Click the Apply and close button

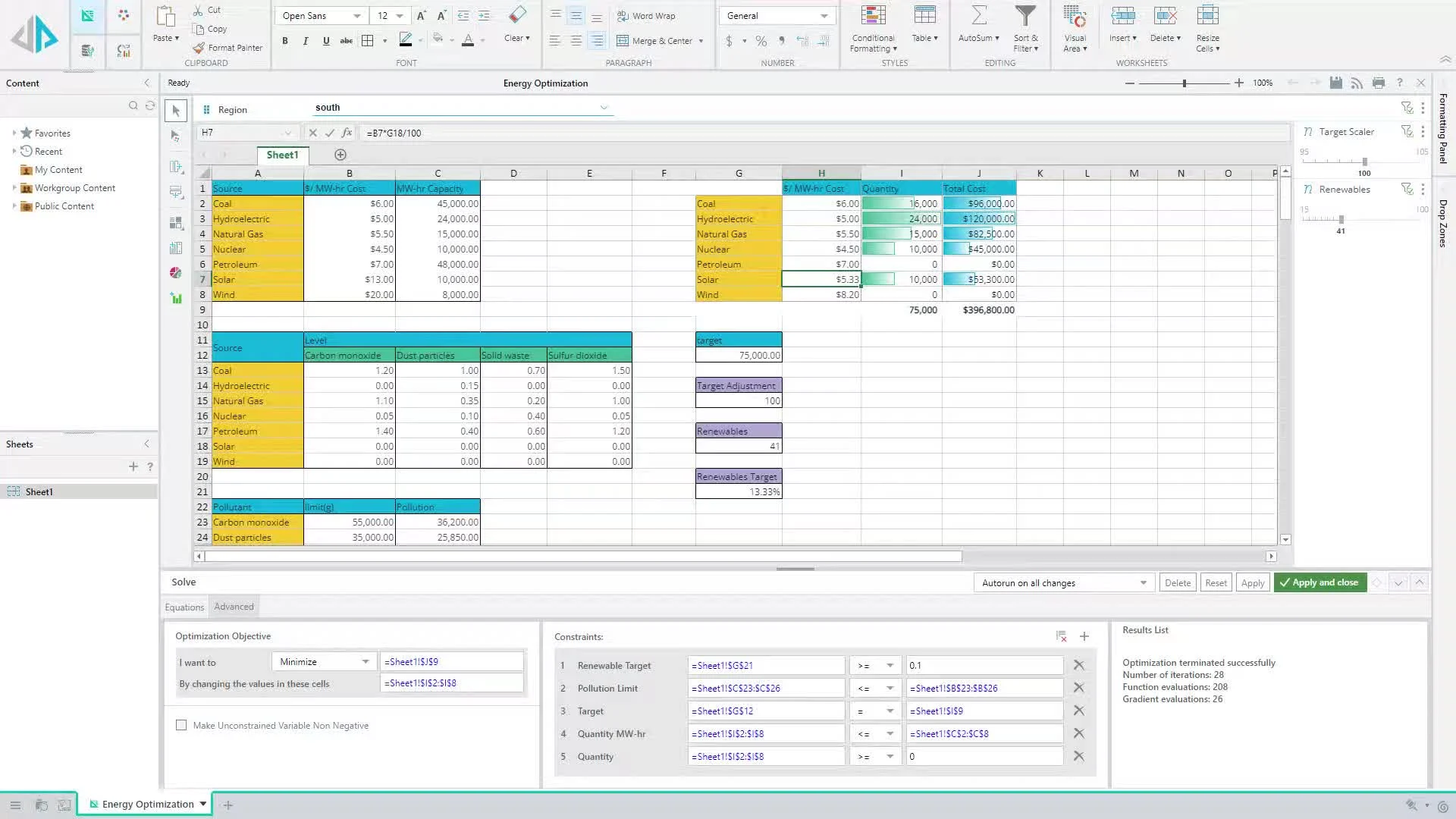pos(1319,582)
